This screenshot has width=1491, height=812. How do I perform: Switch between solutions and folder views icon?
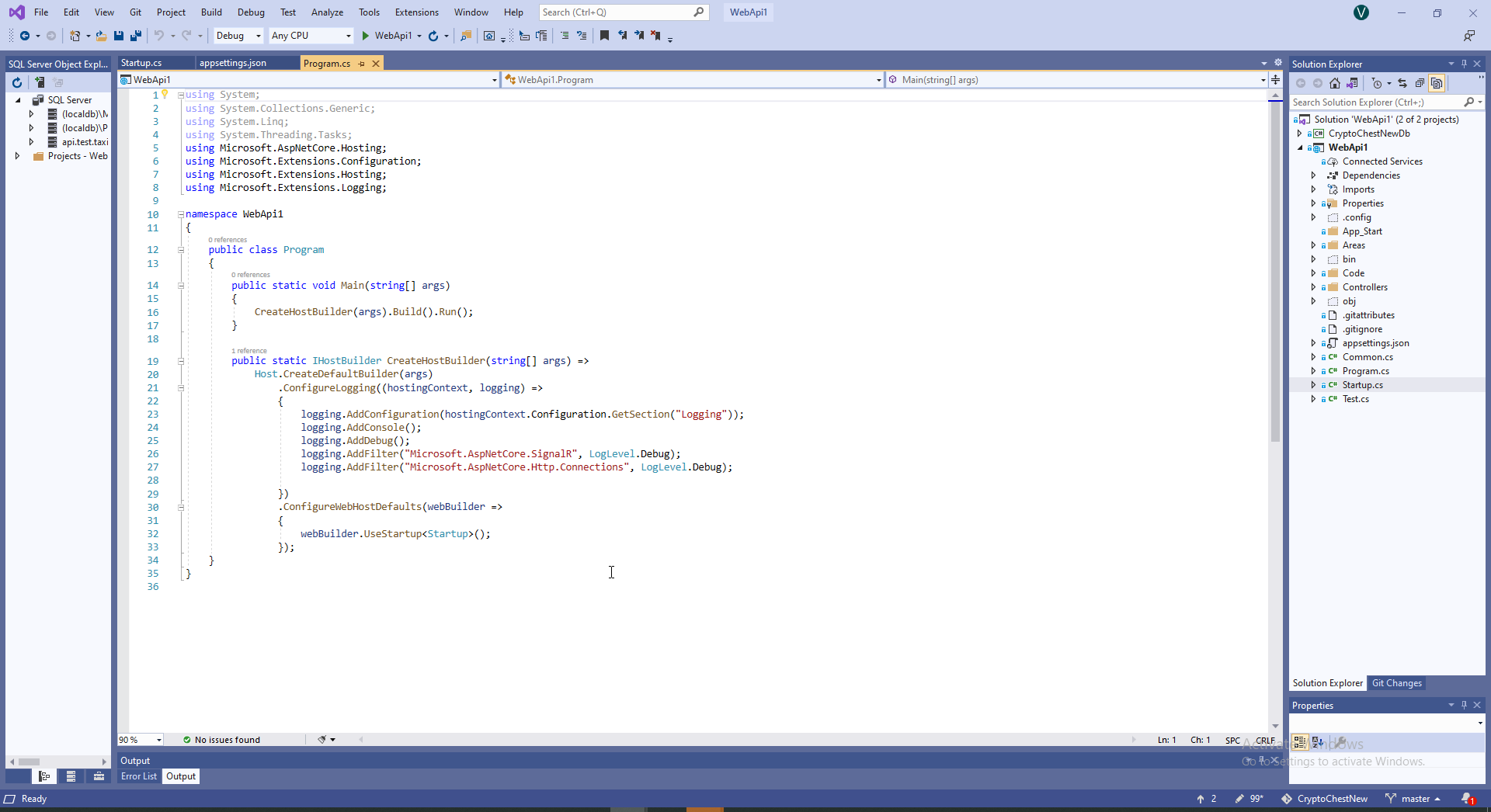click(x=1352, y=83)
